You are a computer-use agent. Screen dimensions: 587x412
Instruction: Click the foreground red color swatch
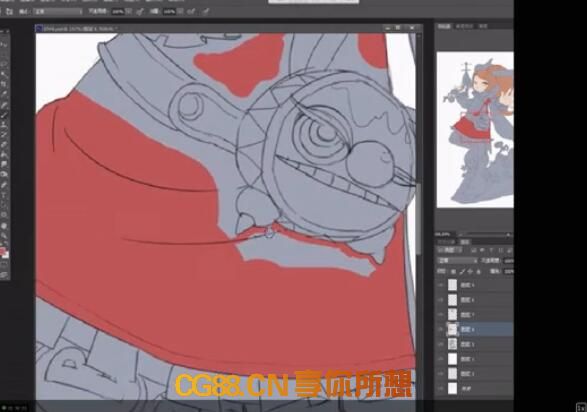click(2, 250)
